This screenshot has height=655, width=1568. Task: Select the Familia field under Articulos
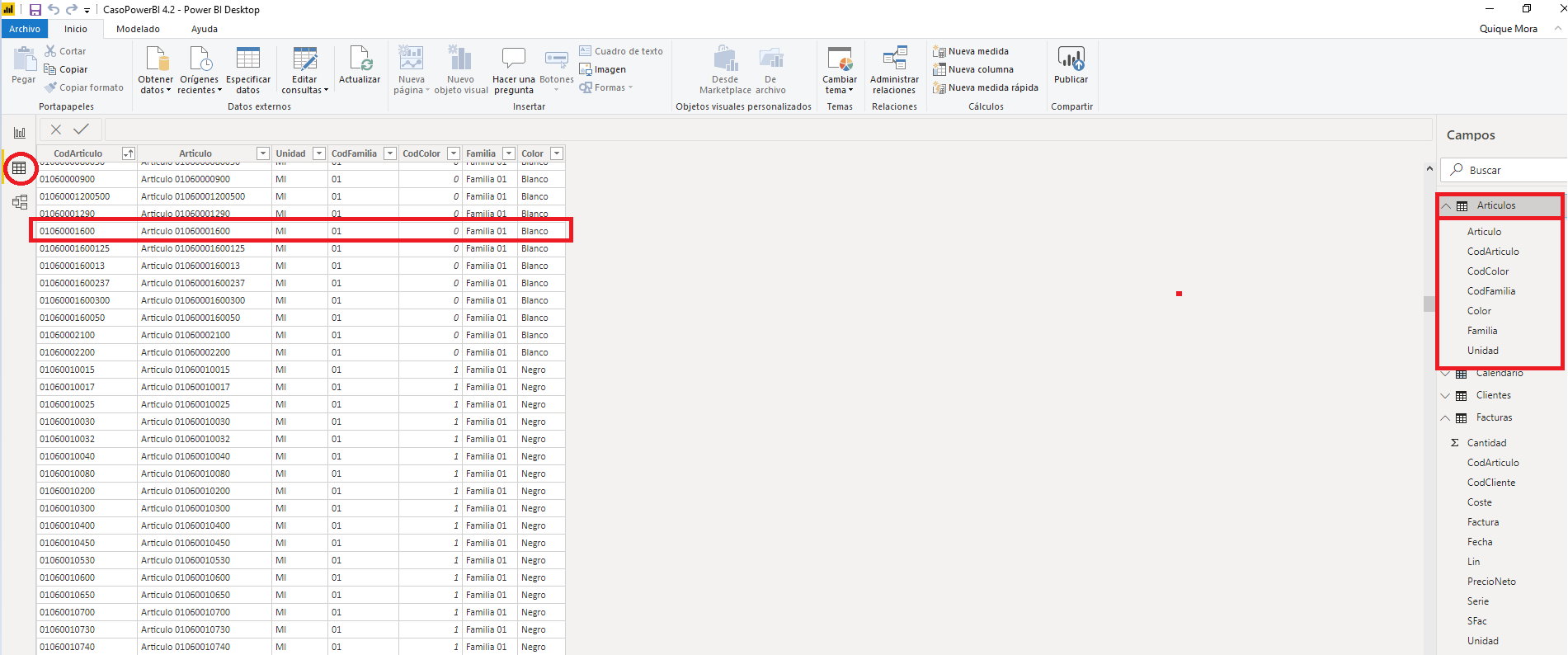1482,331
